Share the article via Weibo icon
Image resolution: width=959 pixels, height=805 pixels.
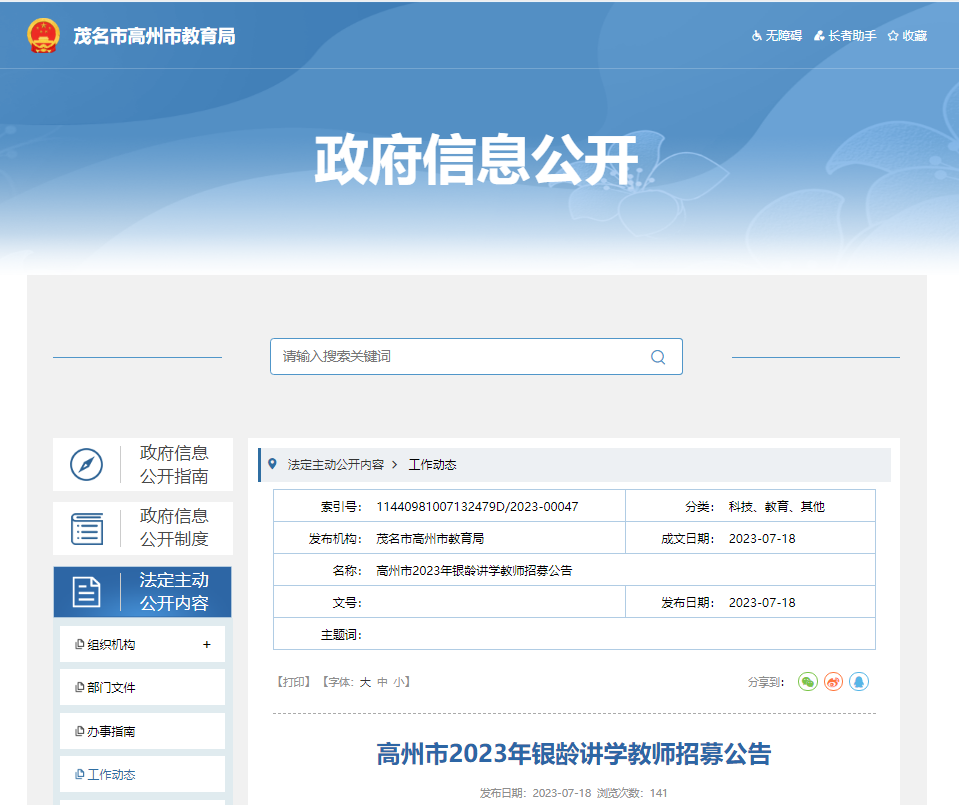click(833, 682)
